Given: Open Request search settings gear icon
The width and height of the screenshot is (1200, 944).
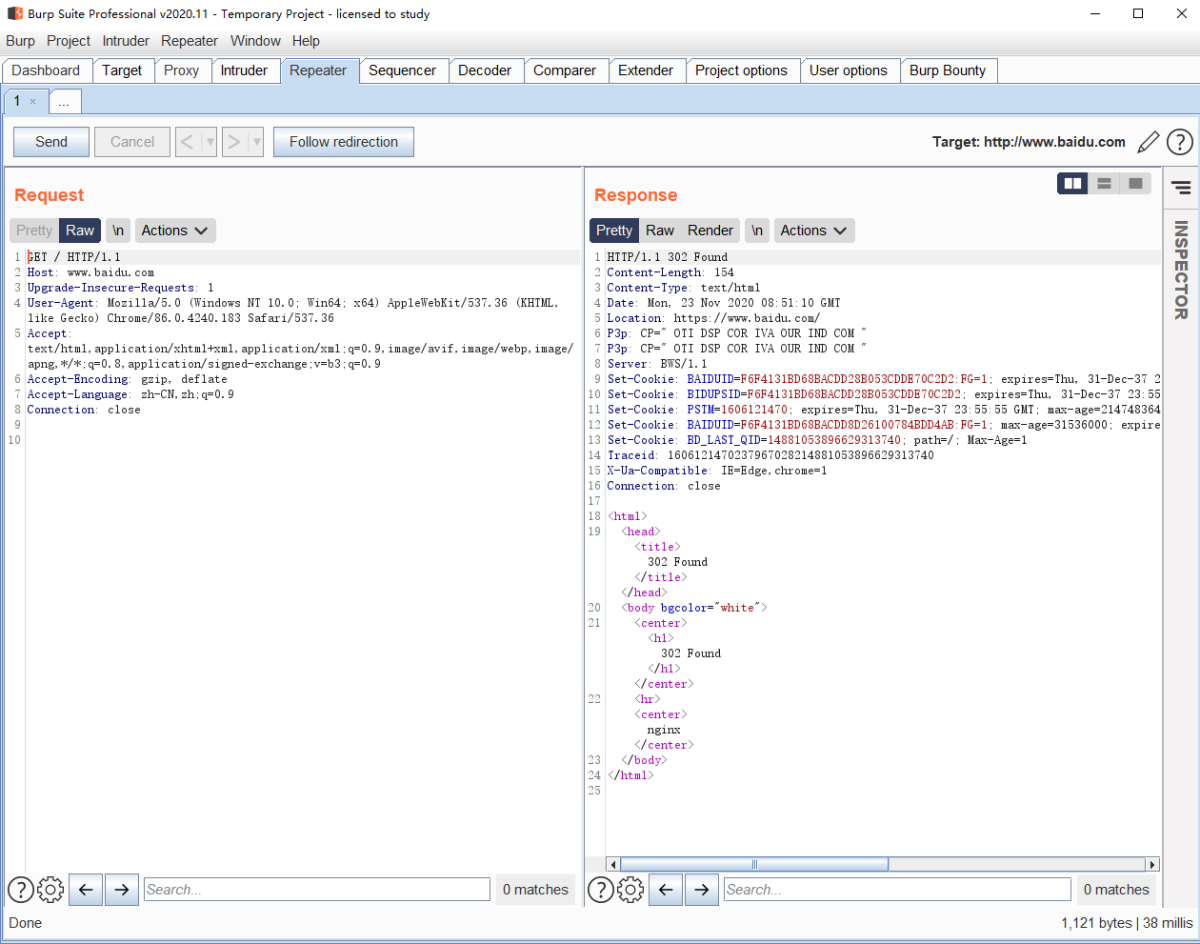Looking at the screenshot, I should 50,889.
